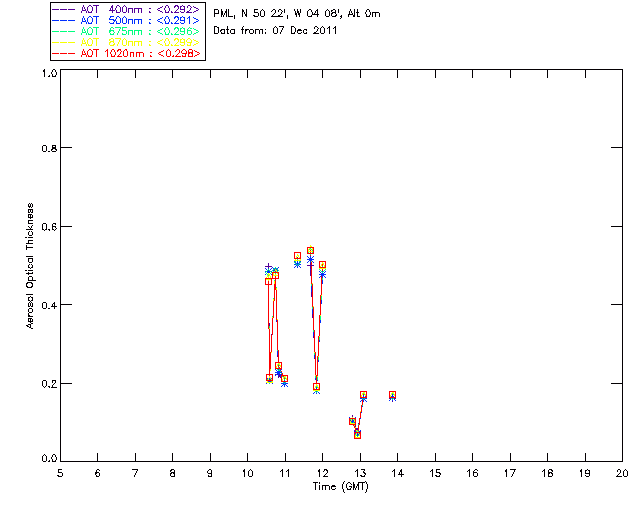
Task: Click the AOT 1020nm legend entry
Action: coord(126,53)
